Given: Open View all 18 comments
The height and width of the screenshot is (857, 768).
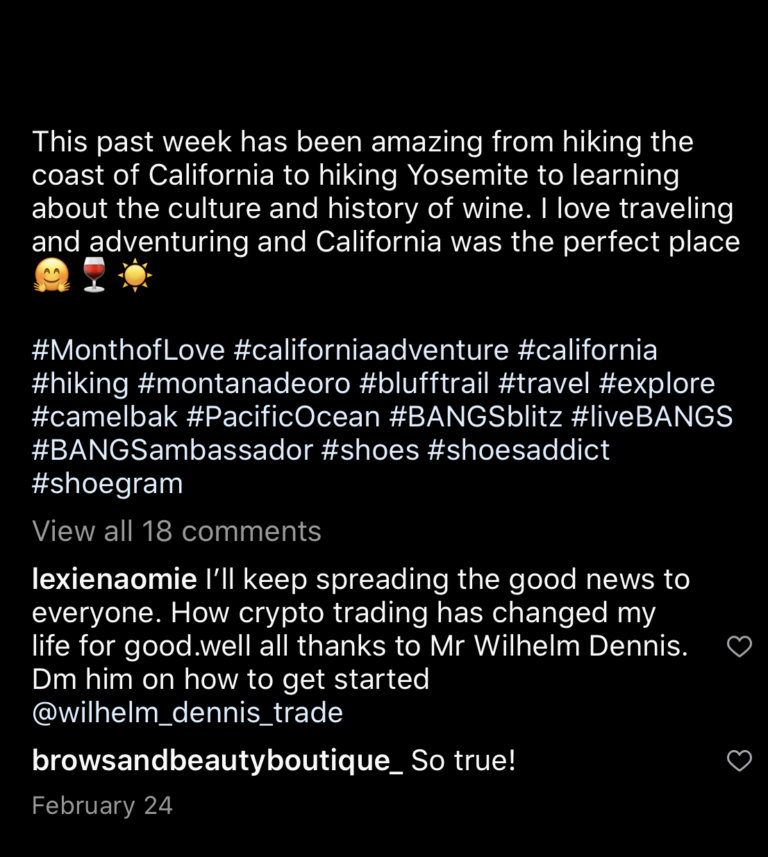Looking at the screenshot, I should pyautogui.click(x=177, y=531).
